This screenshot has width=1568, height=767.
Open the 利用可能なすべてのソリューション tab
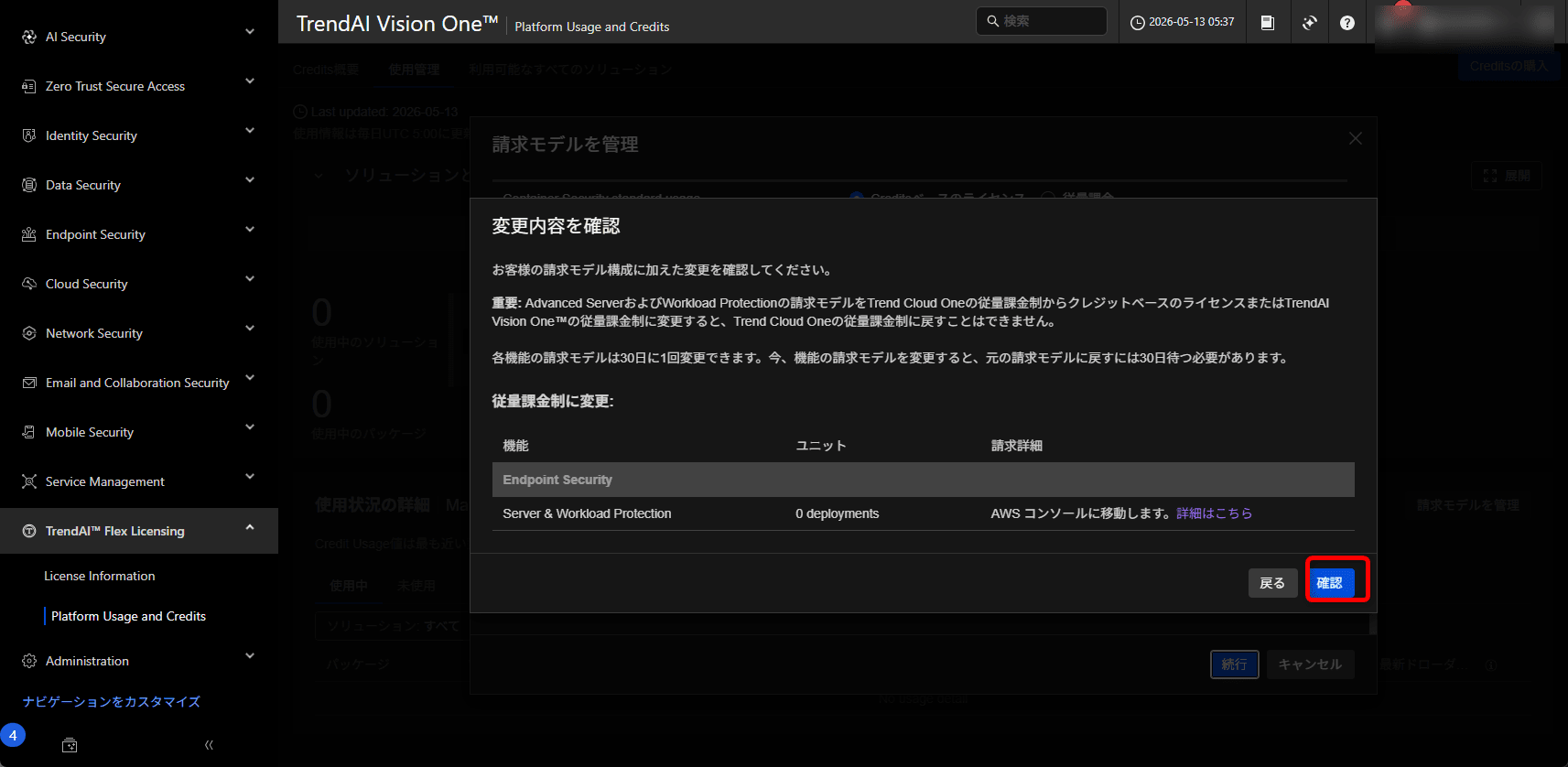coord(570,70)
